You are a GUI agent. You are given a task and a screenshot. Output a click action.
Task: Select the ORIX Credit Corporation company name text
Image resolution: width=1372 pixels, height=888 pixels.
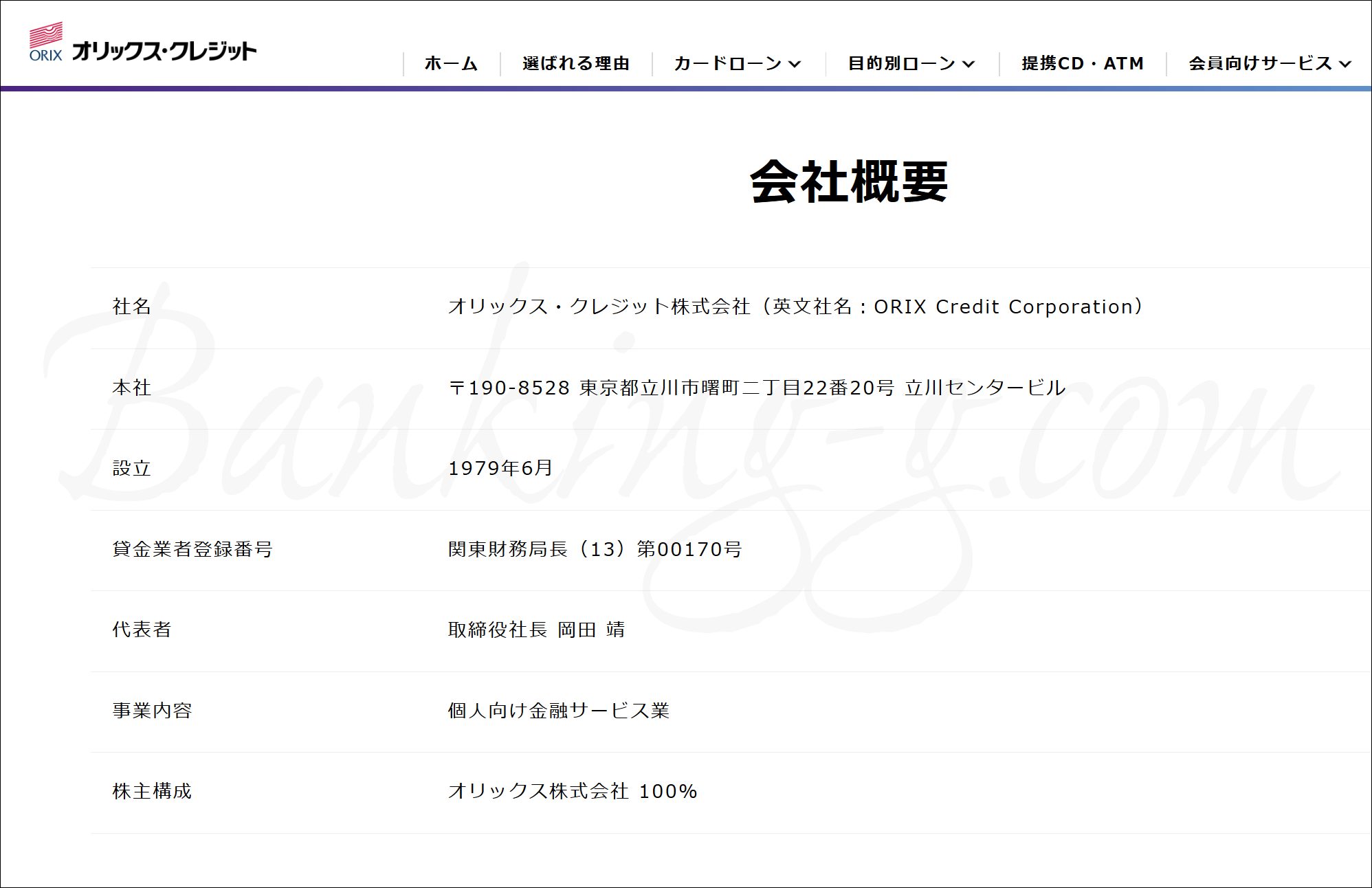tap(796, 307)
